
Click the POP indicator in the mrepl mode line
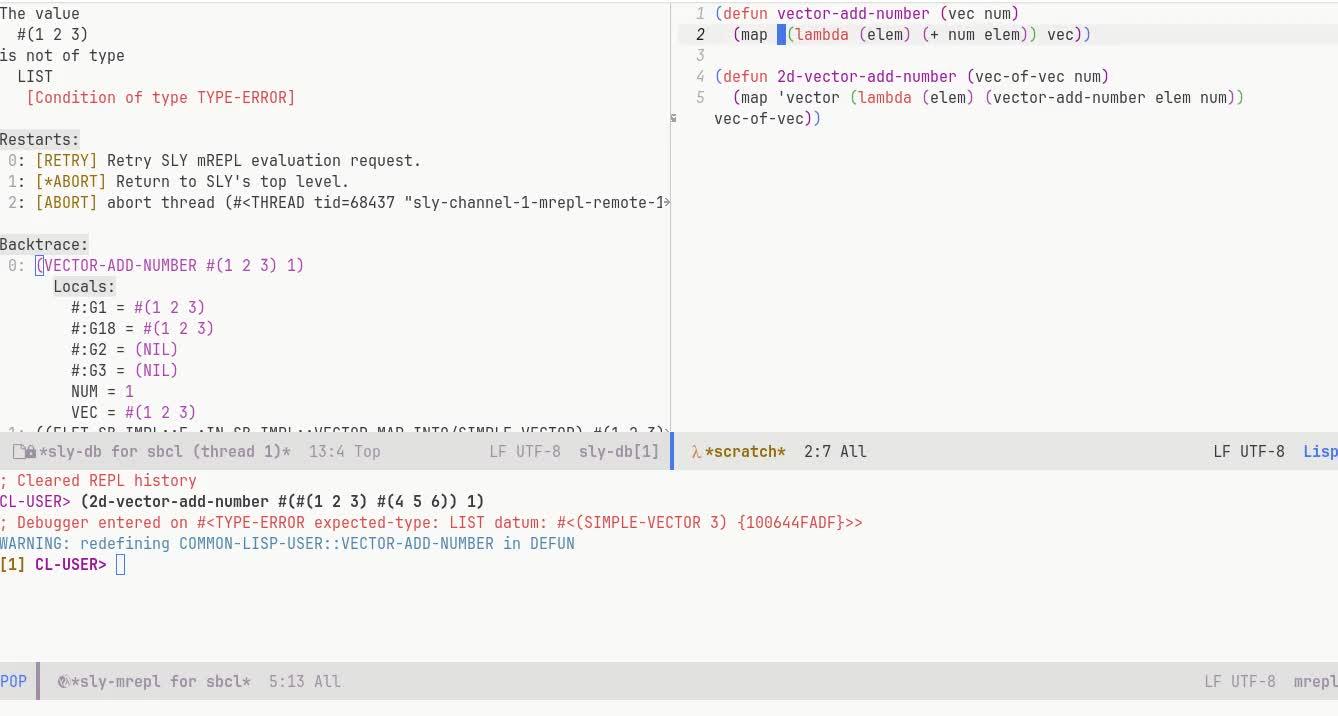click(x=13, y=681)
